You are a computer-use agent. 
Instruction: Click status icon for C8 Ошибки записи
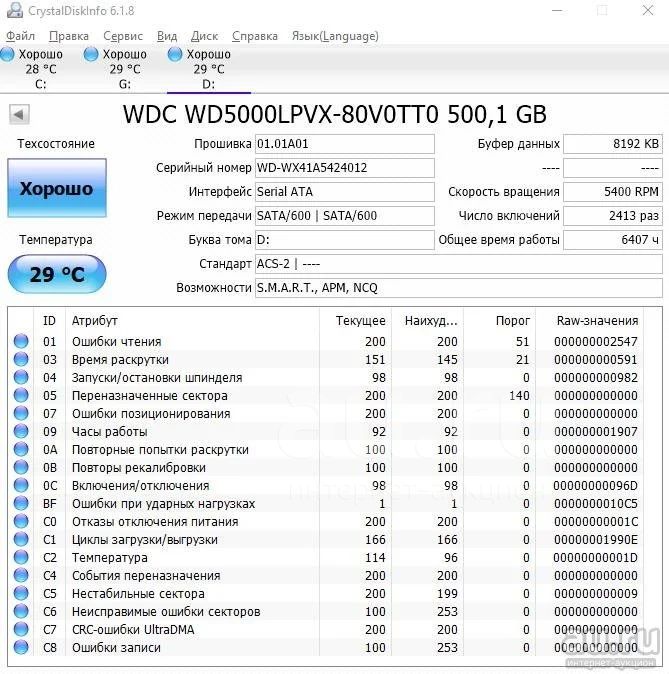[21, 647]
